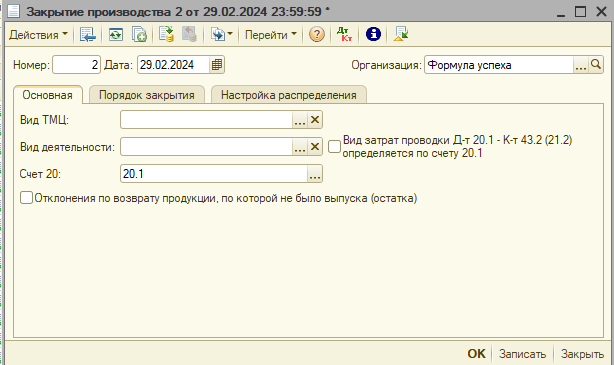614x365 pixels.
Task: Click the find-in-list toolbar icon
Action: 88,34
